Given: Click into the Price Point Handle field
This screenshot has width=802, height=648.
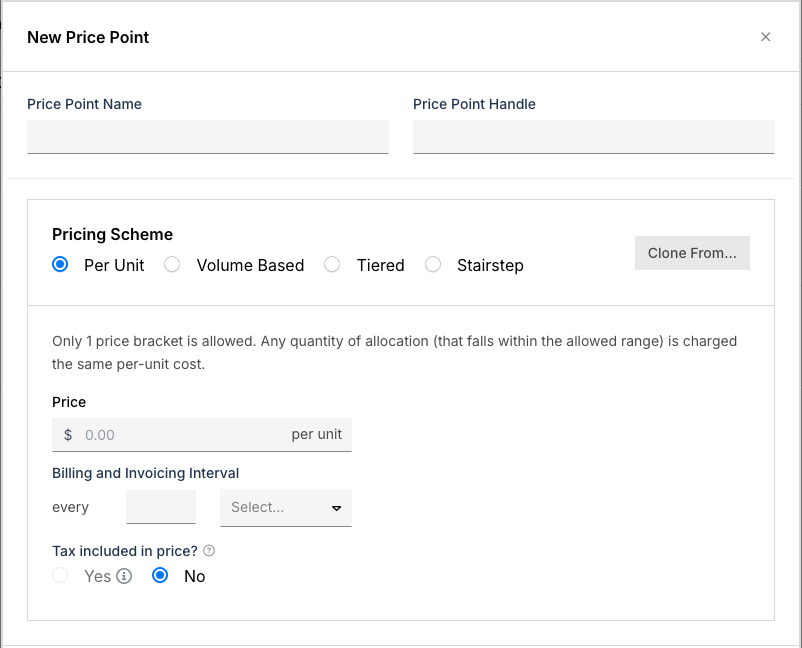Looking at the screenshot, I should point(593,137).
